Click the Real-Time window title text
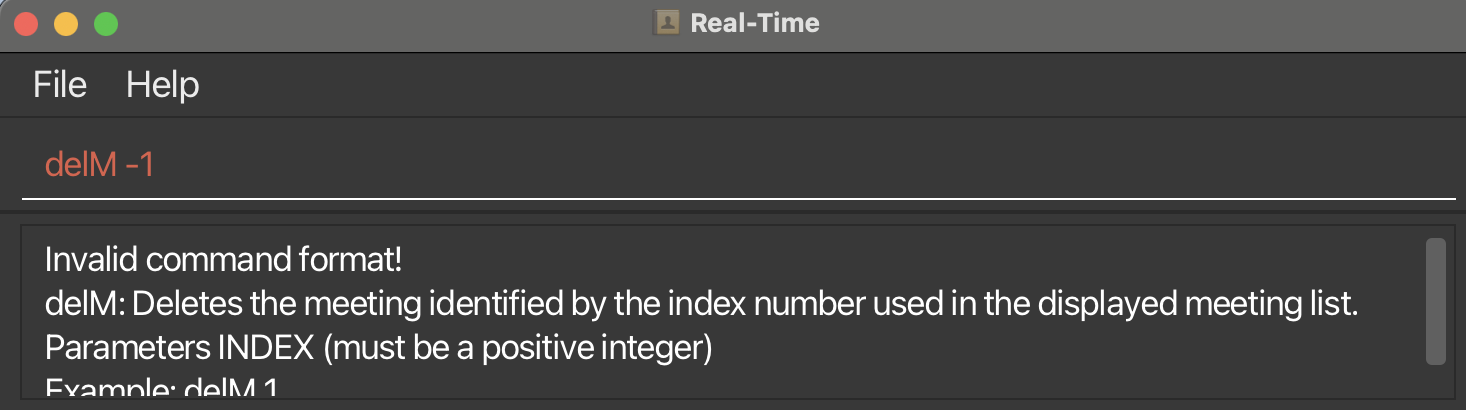The height and width of the screenshot is (410, 1466). (x=755, y=23)
